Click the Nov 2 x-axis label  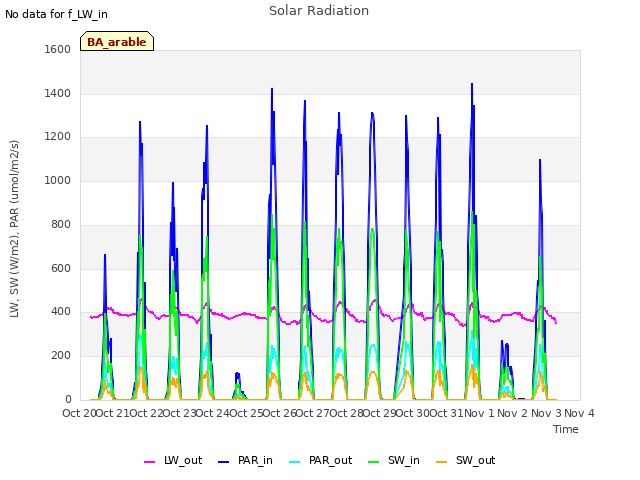click(x=513, y=413)
